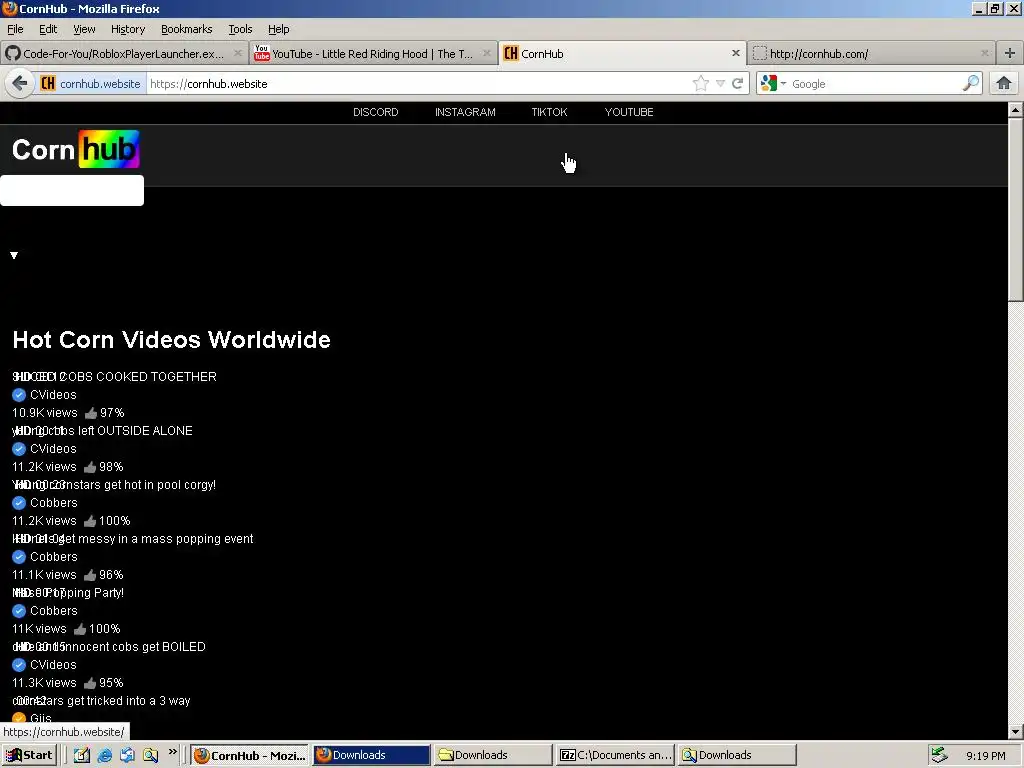Open the cobs left OUTSIDE ALONE video
This screenshot has width=1024, height=768.
[103, 431]
